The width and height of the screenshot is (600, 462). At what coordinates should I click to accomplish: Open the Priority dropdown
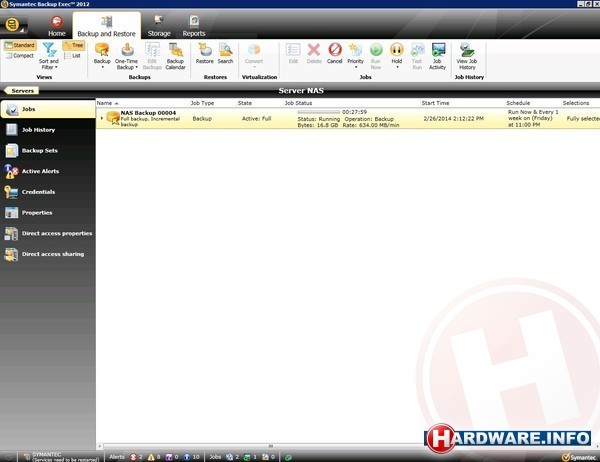[x=355, y=56]
